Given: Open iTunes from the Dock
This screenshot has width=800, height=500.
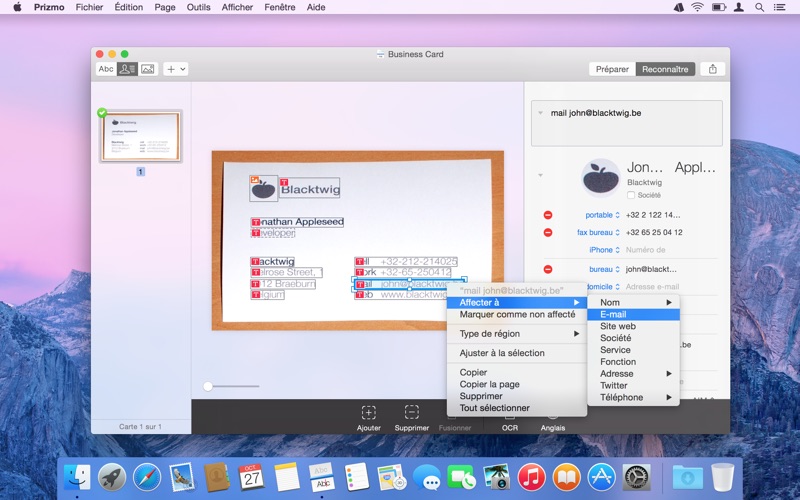Looking at the screenshot, I should (531, 478).
